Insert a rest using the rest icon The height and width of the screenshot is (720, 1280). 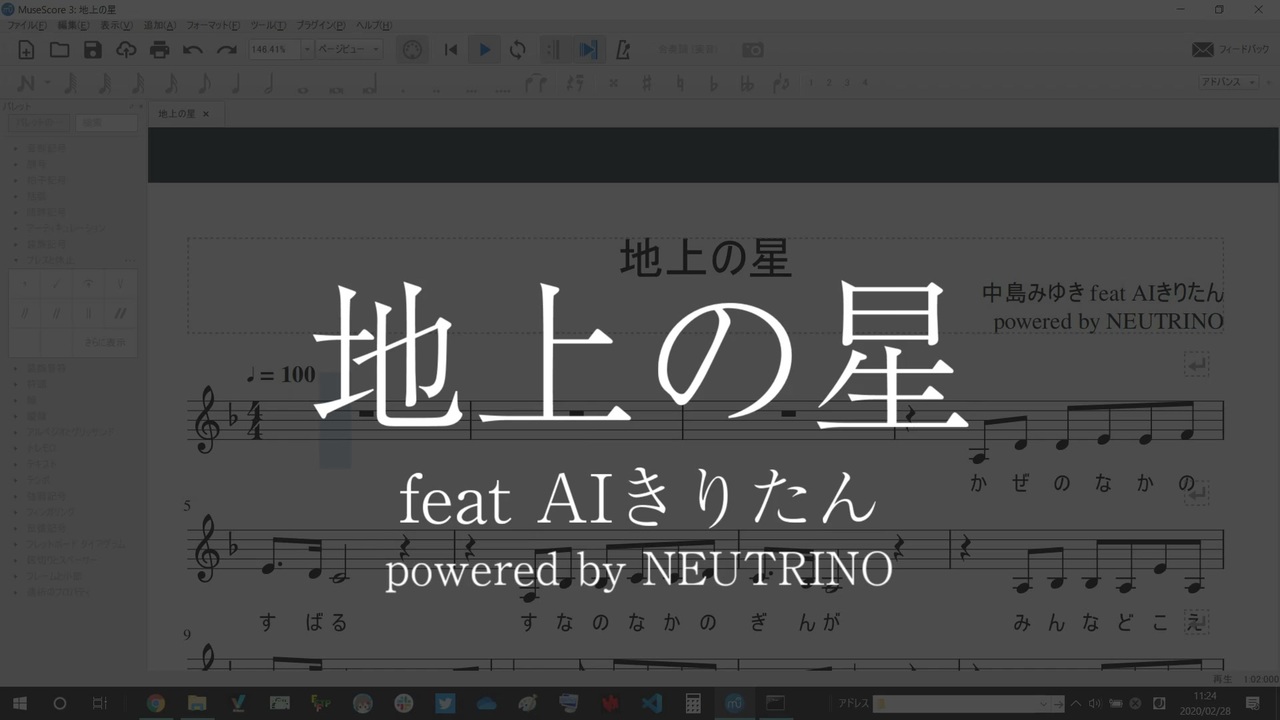pos(574,83)
